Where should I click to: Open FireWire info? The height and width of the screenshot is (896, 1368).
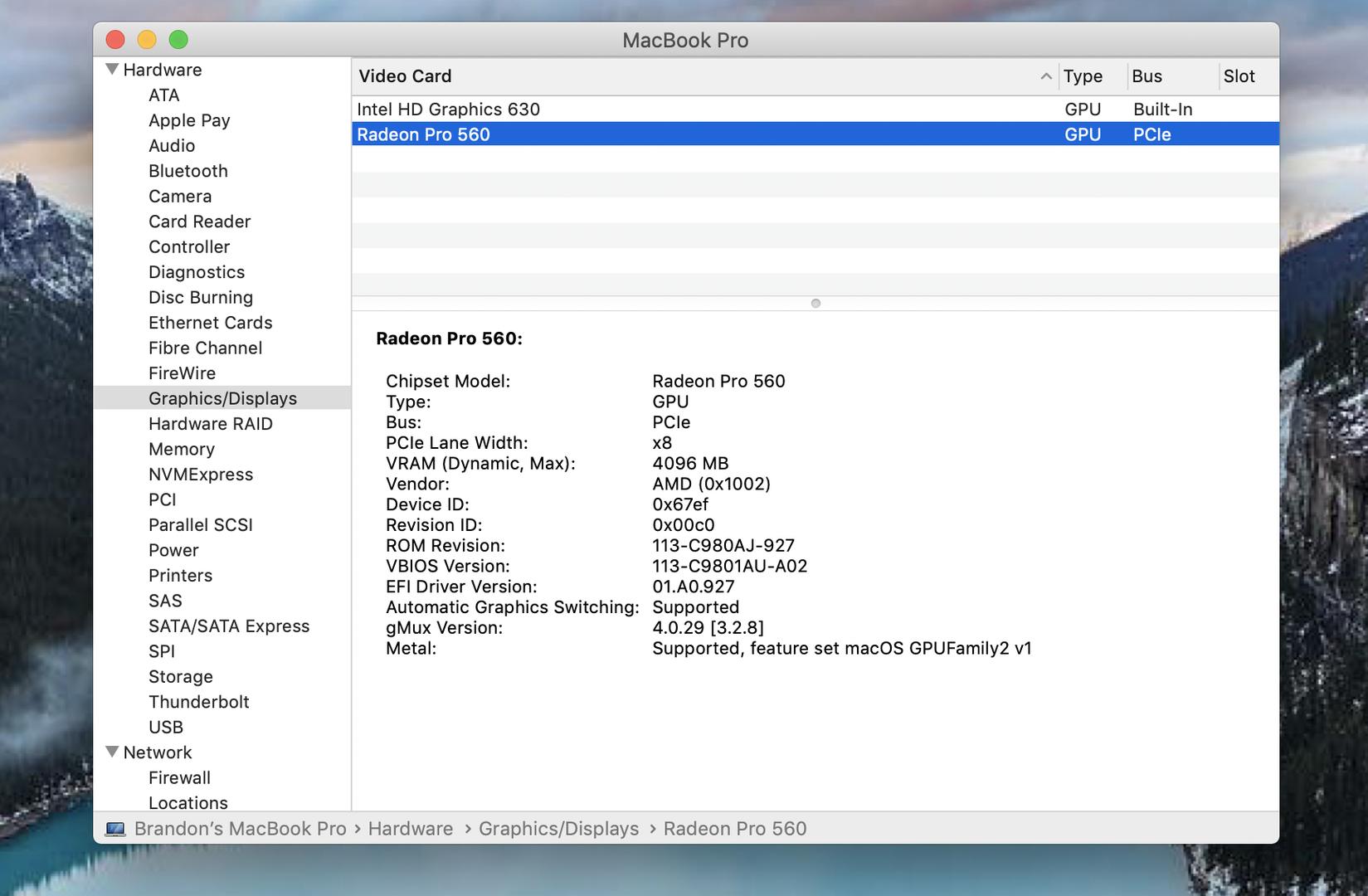(182, 373)
